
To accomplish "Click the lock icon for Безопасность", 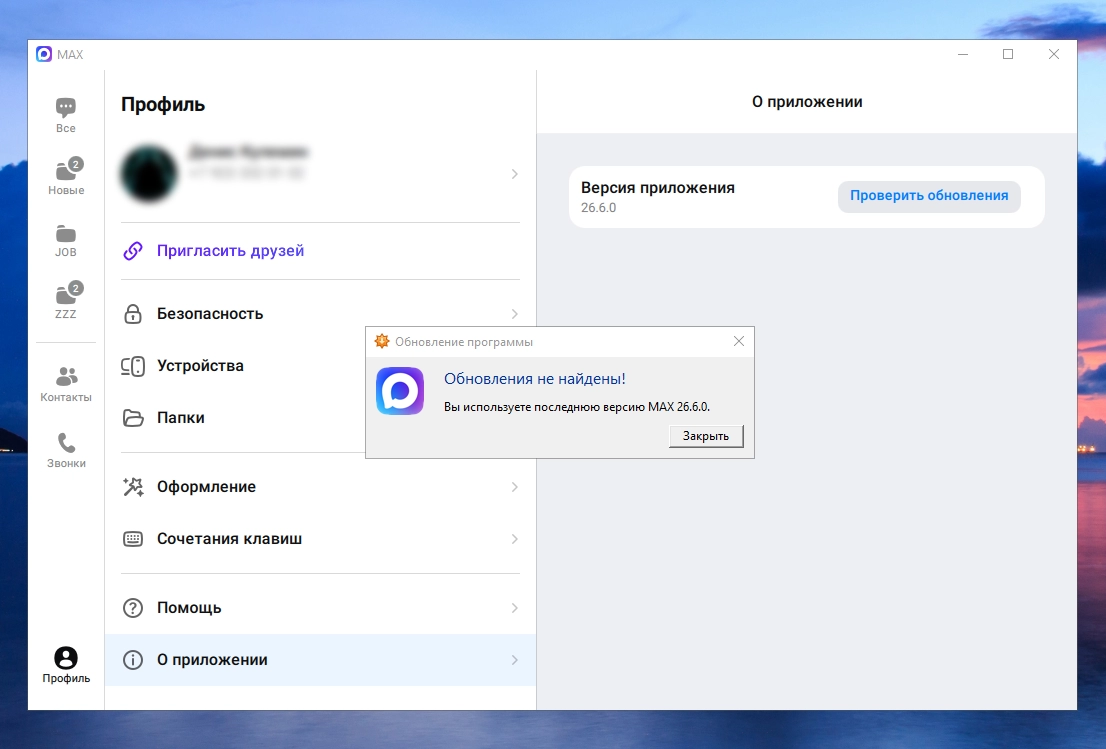I will [133, 314].
